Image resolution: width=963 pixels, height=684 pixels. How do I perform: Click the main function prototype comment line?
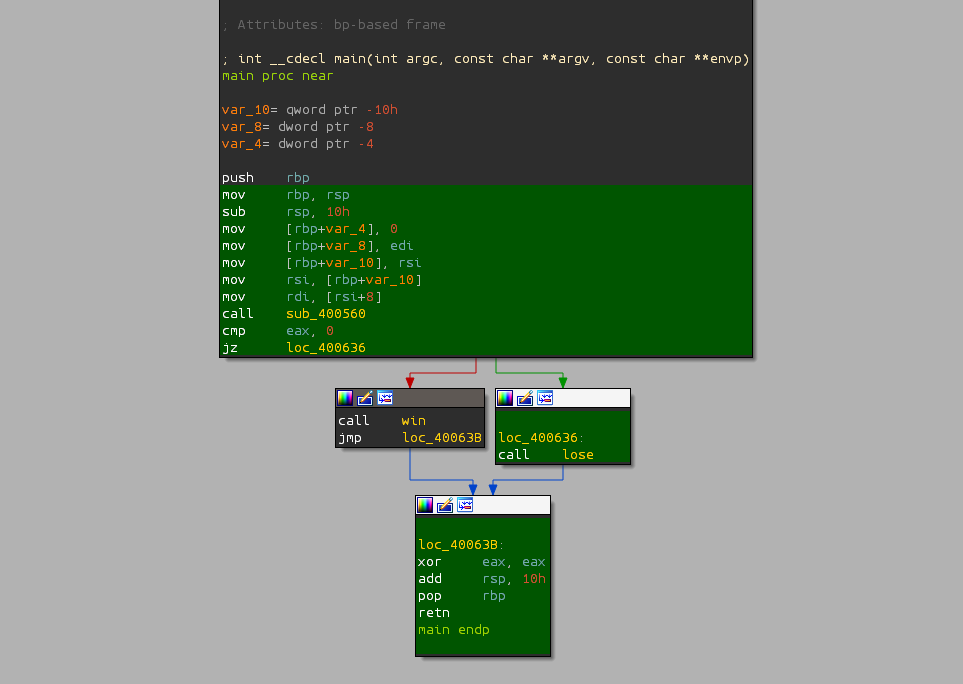(x=486, y=58)
